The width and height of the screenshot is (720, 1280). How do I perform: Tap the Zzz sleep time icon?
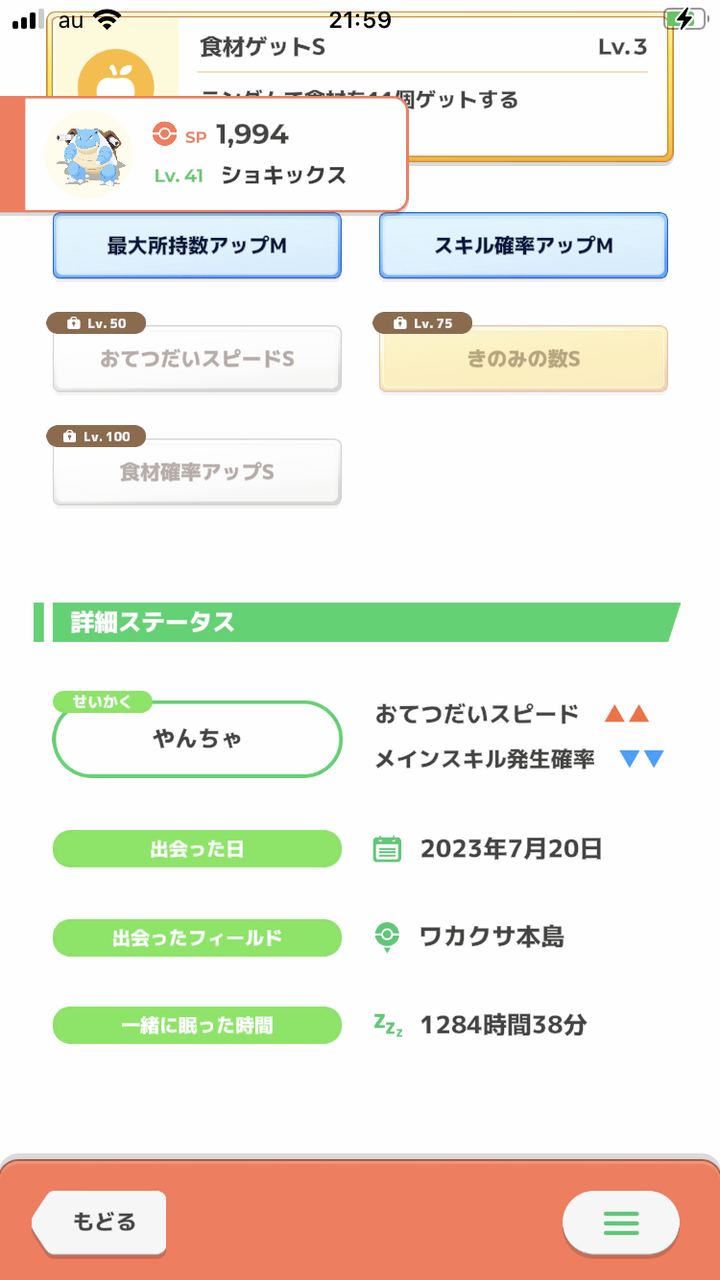(388, 1024)
